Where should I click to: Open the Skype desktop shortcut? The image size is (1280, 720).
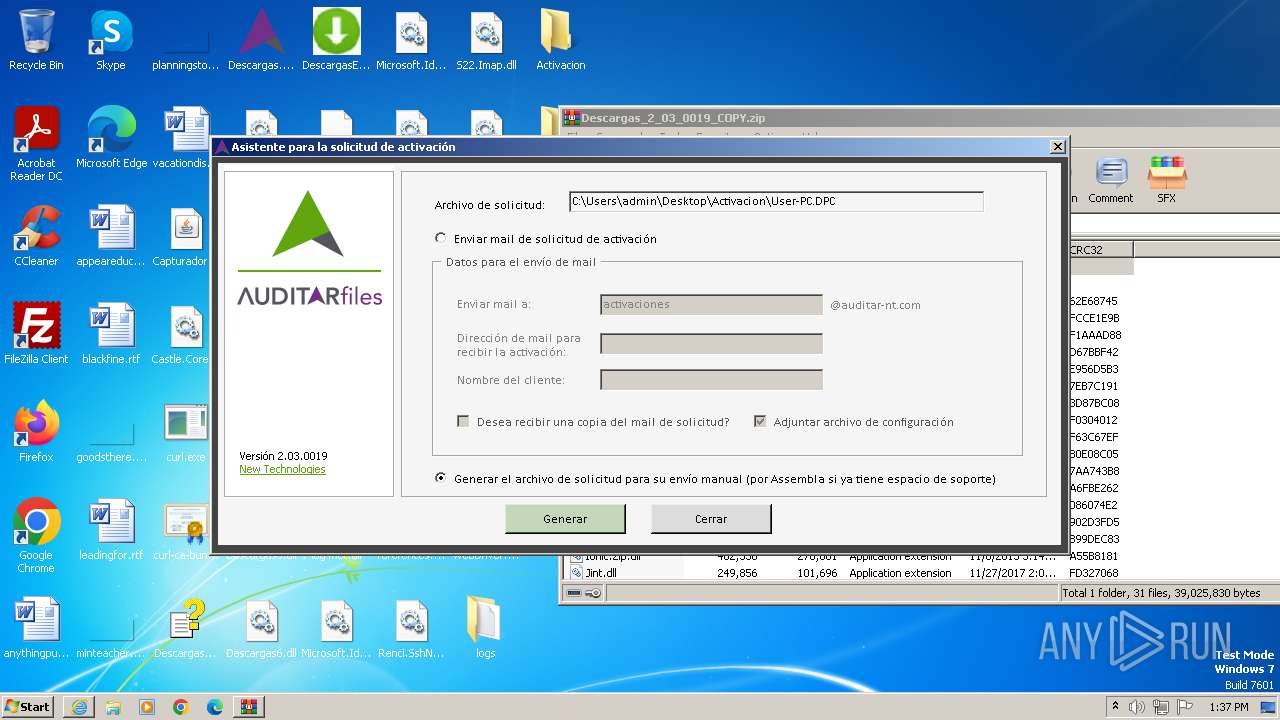tap(110, 40)
